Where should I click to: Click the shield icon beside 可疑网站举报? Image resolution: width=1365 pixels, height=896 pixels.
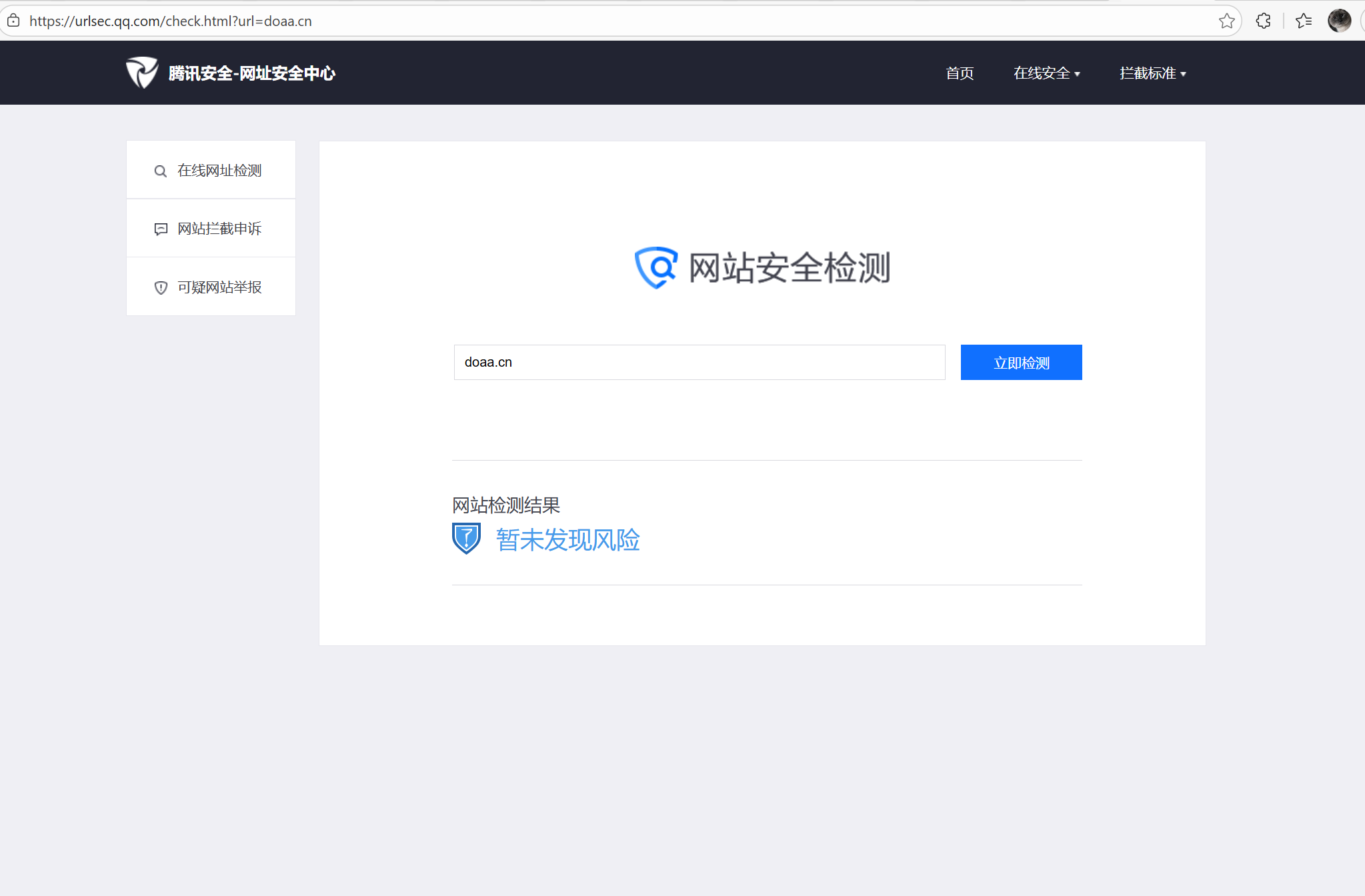click(x=161, y=287)
